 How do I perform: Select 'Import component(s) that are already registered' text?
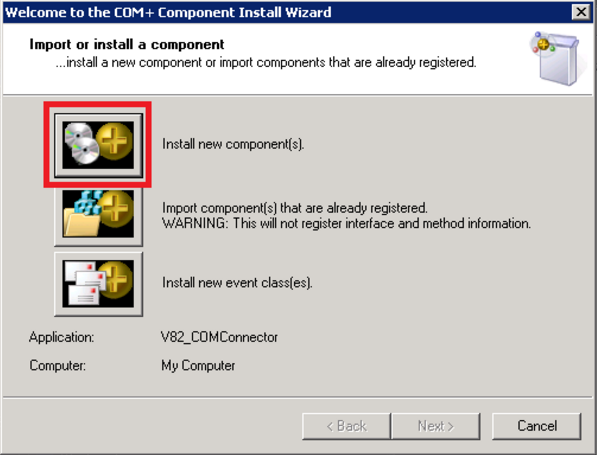point(295,208)
